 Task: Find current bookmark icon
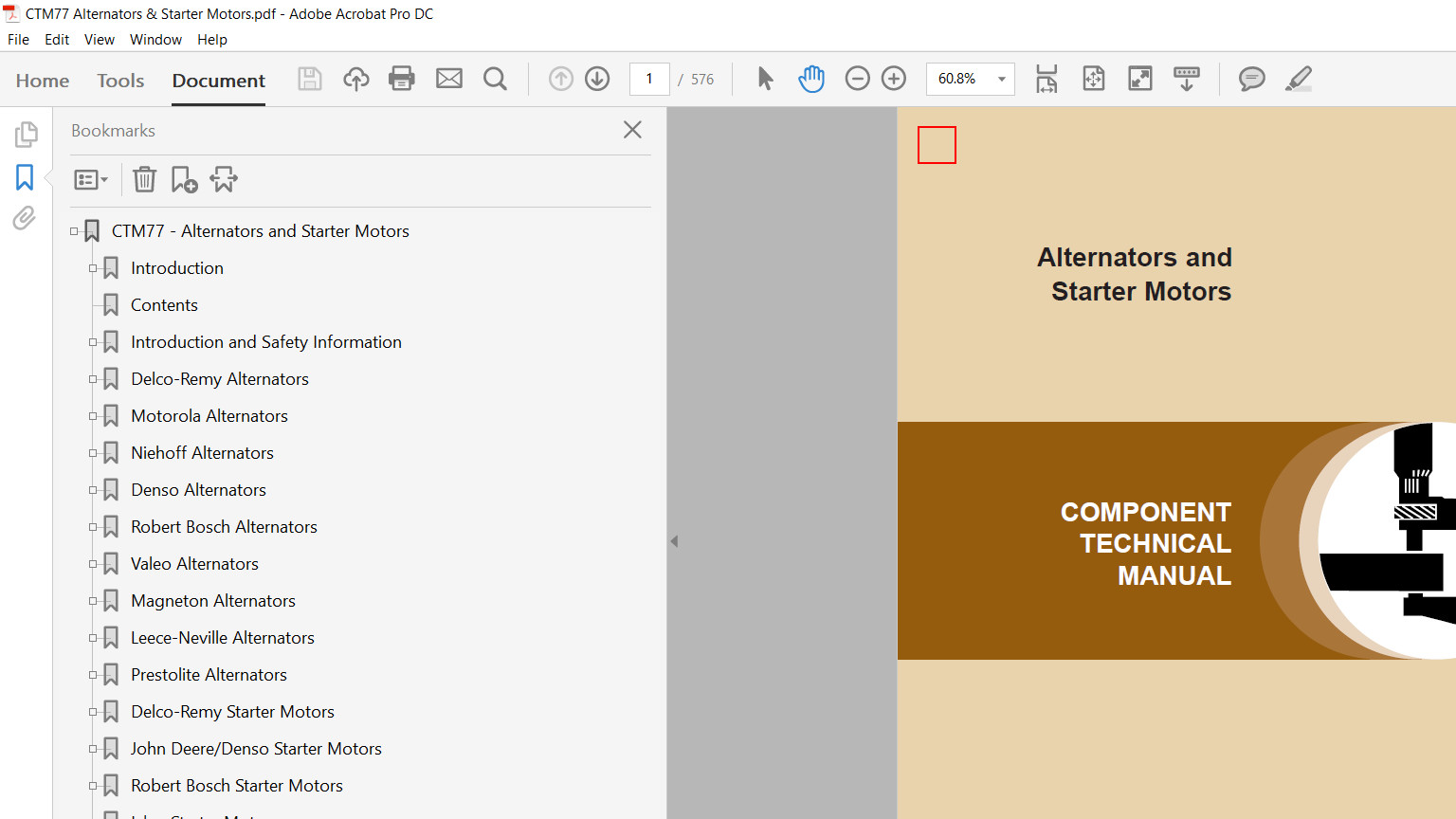pyautogui.click(x=224, y=179)
